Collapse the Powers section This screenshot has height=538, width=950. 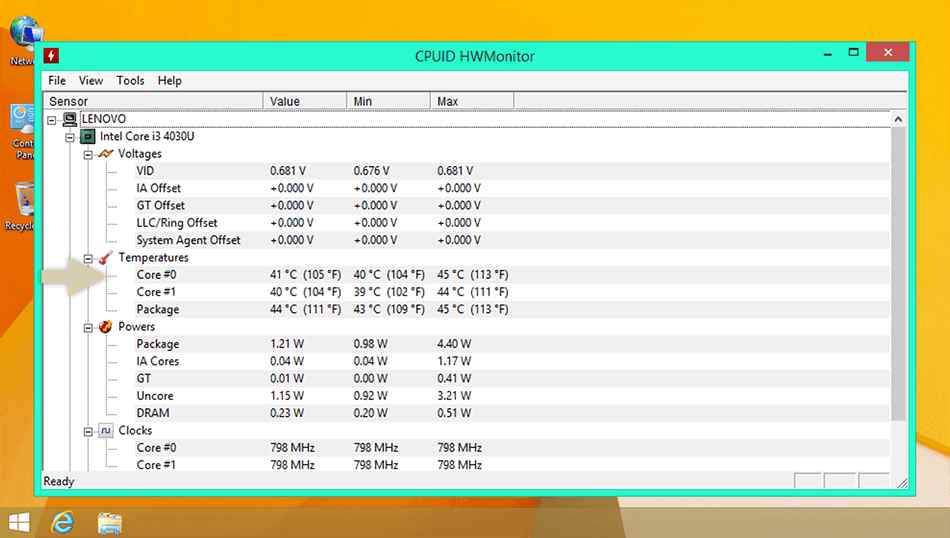pyautogui.click(x=88, y=328)
